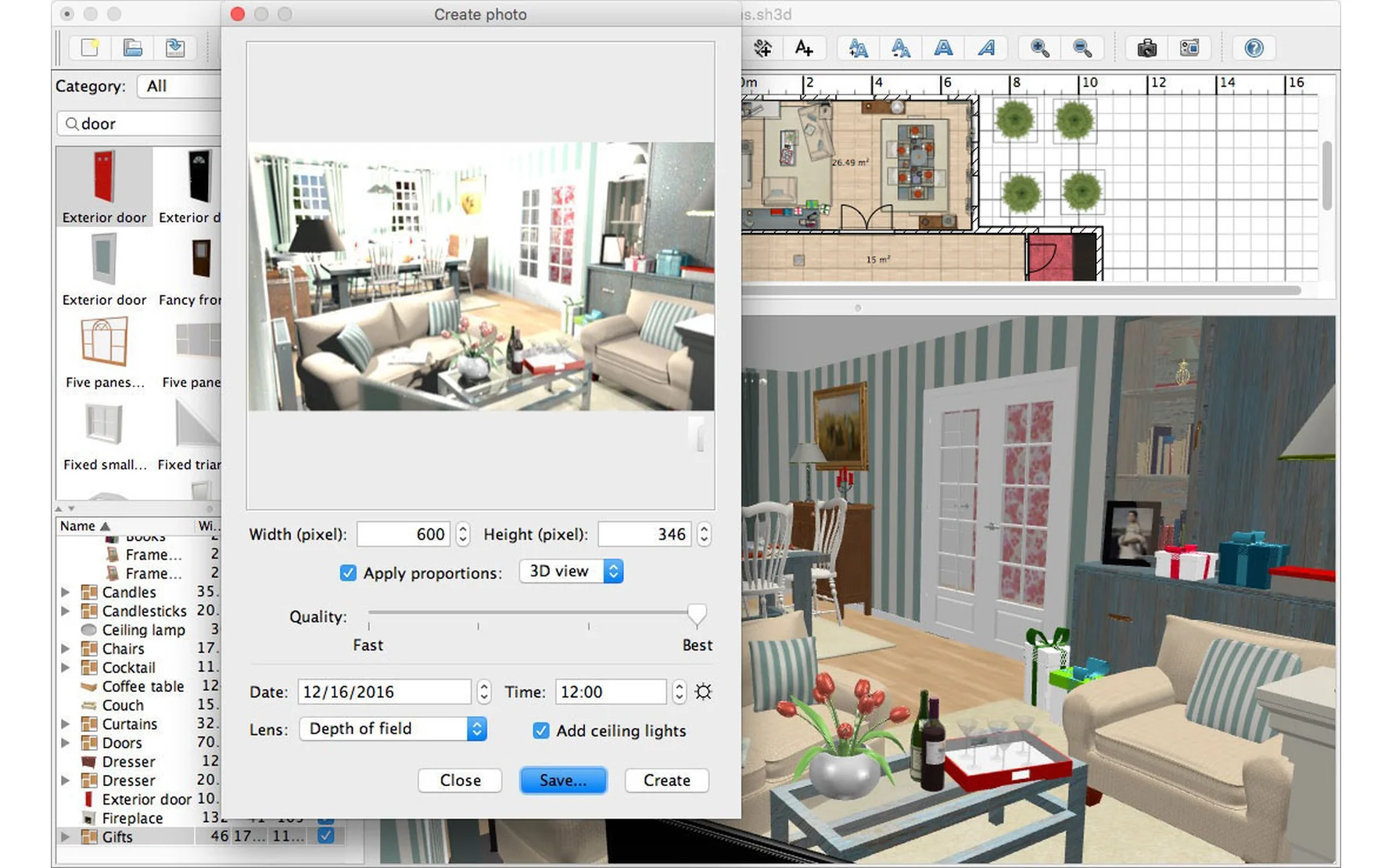1392x868 pixels.
Task: Click the Save... button
Action: pyautogui.click(x=562, y=780)
